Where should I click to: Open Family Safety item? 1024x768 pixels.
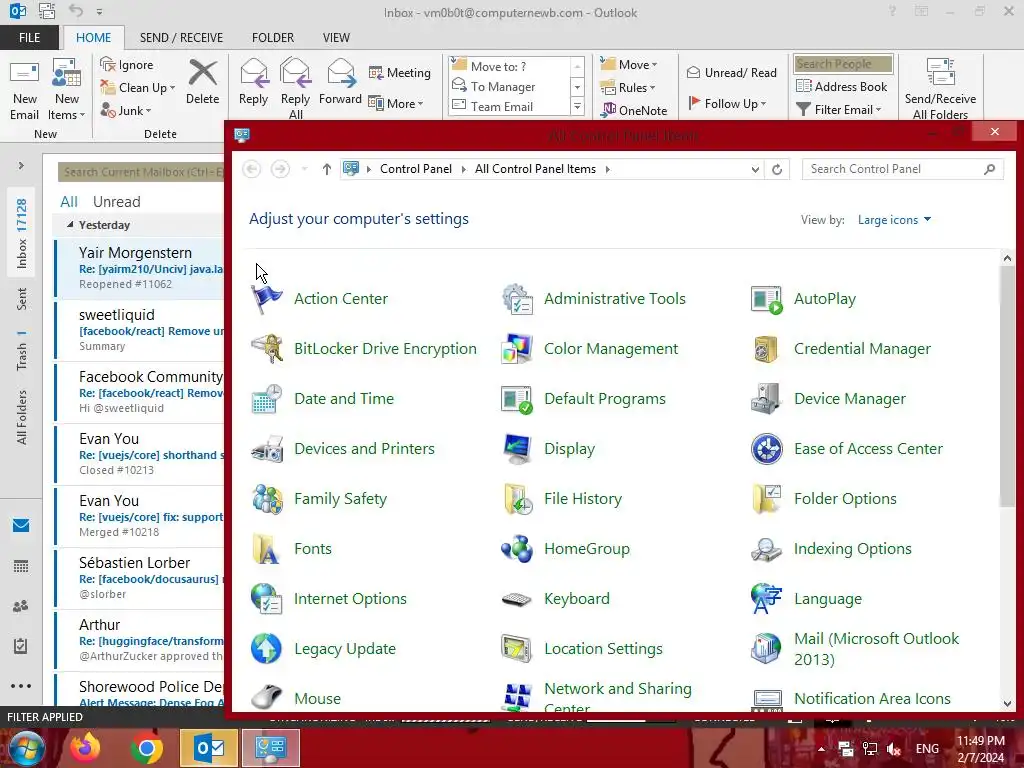319,499
